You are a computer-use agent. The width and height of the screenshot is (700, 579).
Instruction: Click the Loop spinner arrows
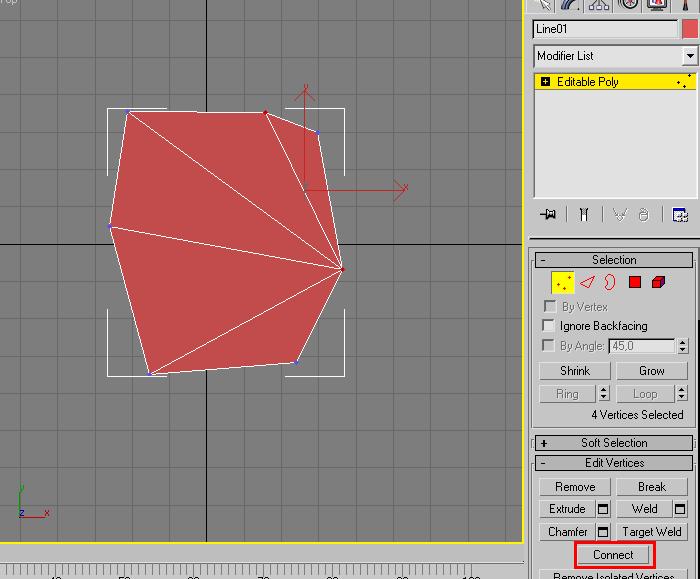tap(682, 394)
